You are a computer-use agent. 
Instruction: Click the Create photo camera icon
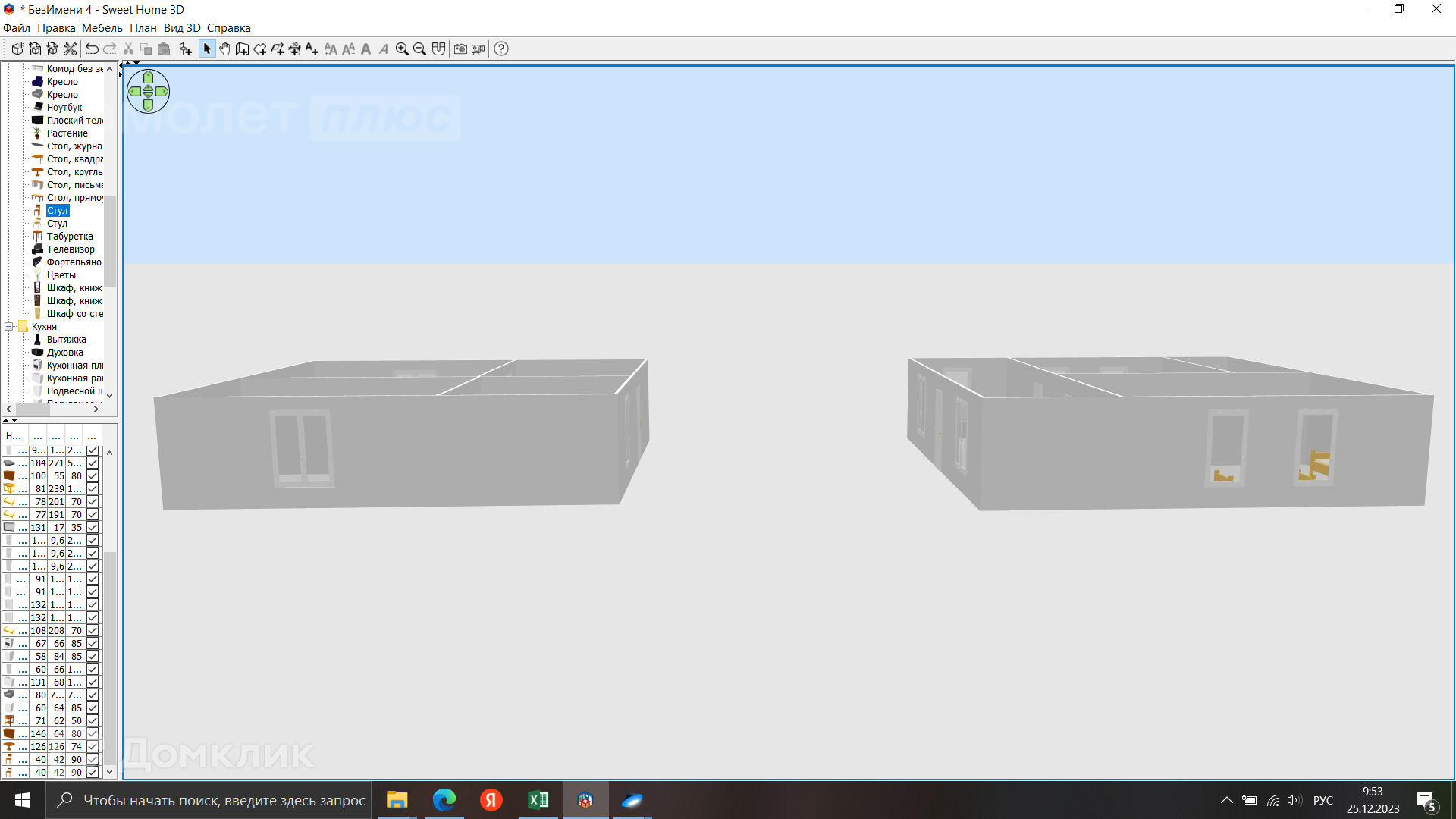pyautogui.click(x=460, y=49)
